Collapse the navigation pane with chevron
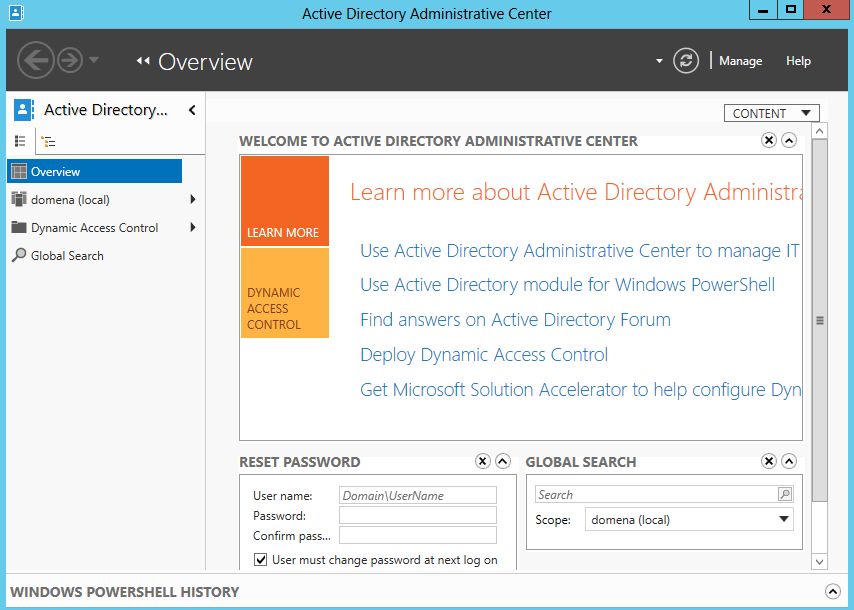The image size is (854, 610). pyautogui.click(x=192, y=110)
